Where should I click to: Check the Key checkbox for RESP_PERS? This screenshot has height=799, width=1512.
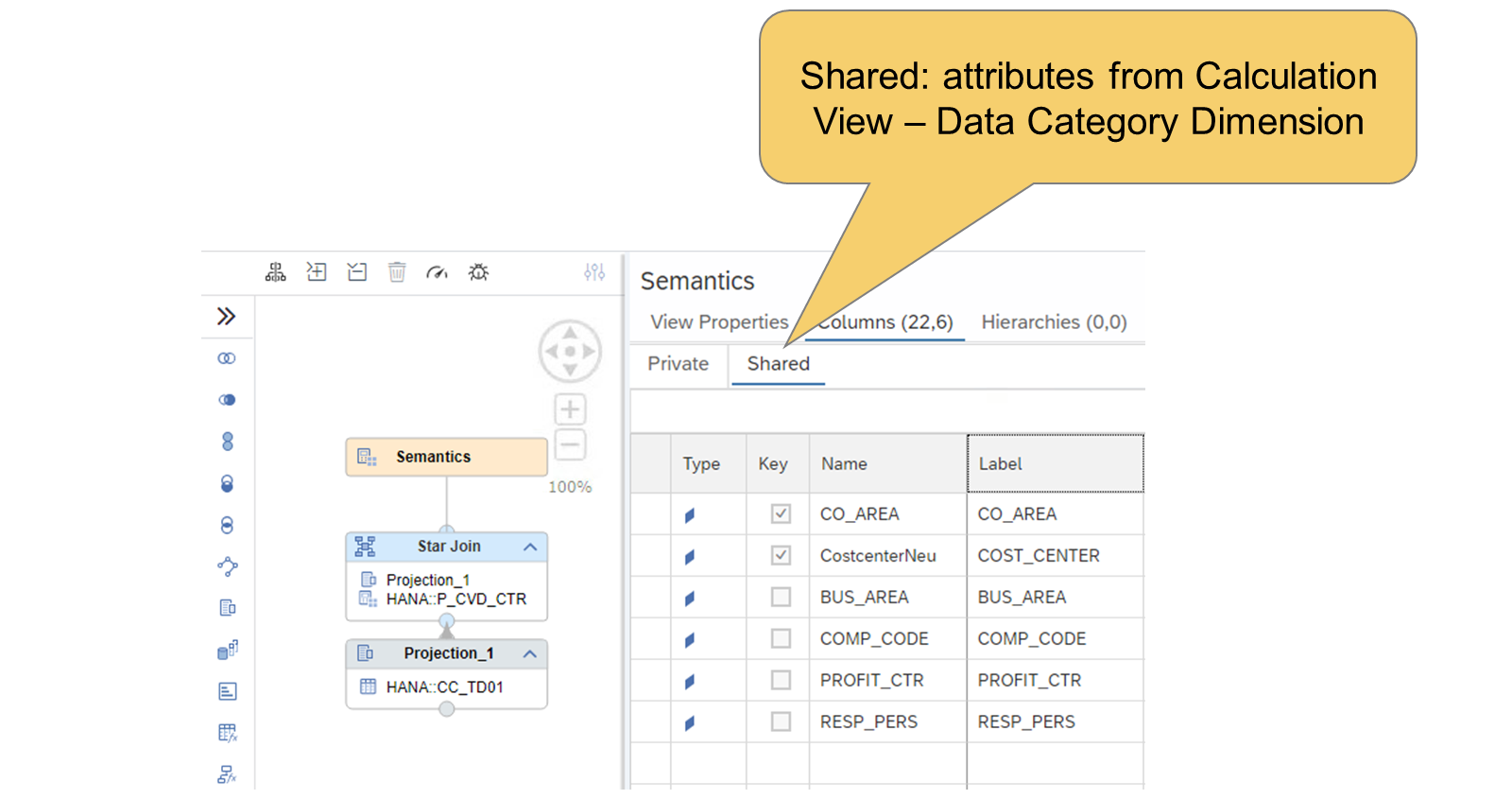[781, 721]
